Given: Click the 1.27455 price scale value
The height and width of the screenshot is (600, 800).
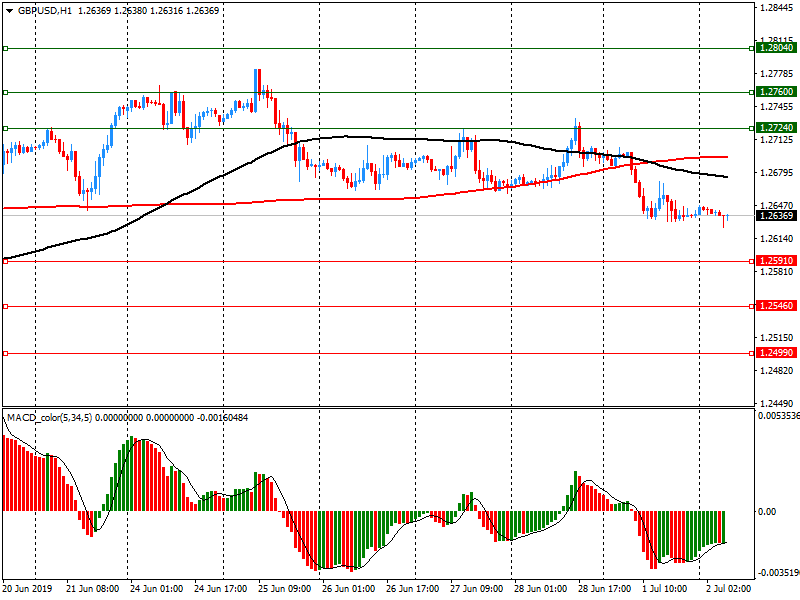Looking at the screenshot, I should (x=777, y=107).
